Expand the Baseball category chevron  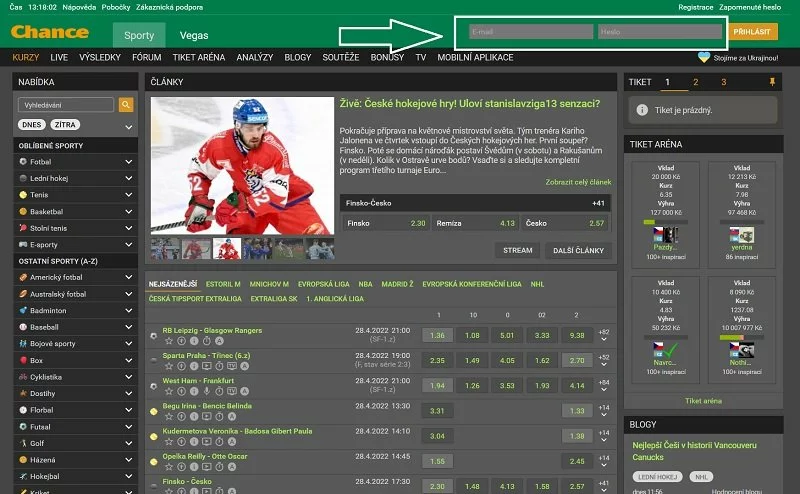click(x=129, y=327)
